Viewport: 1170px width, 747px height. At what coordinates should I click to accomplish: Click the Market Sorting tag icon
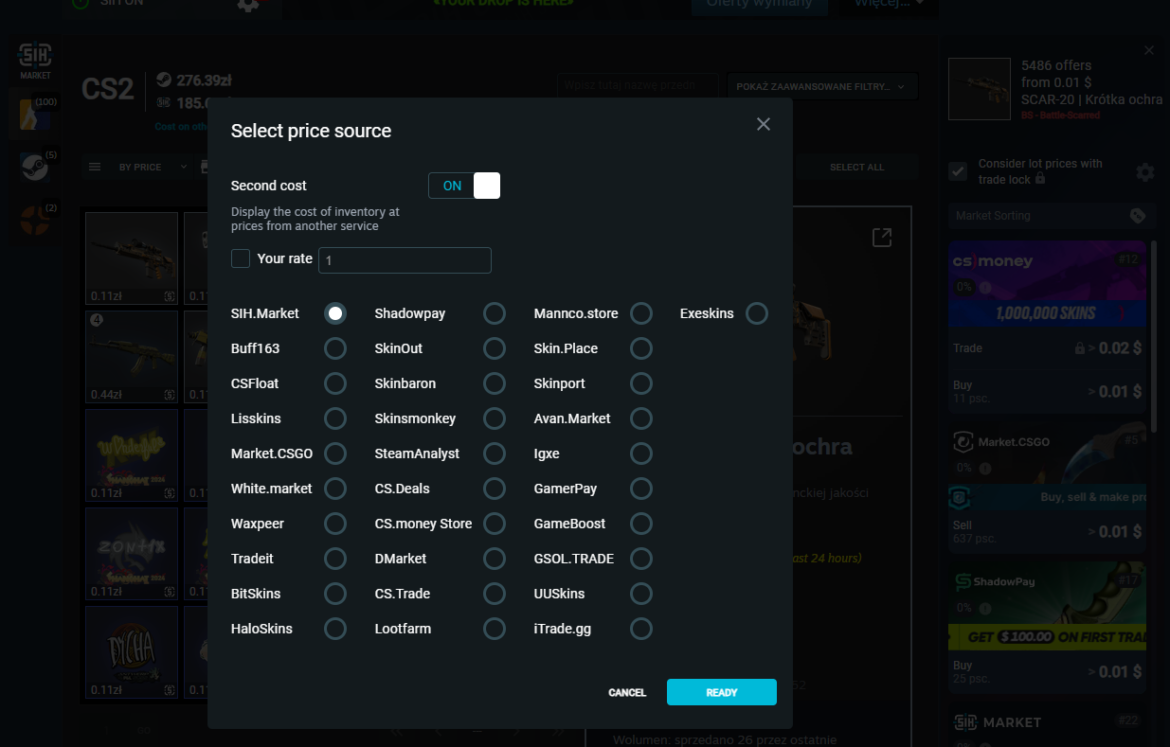[1137, 216]
